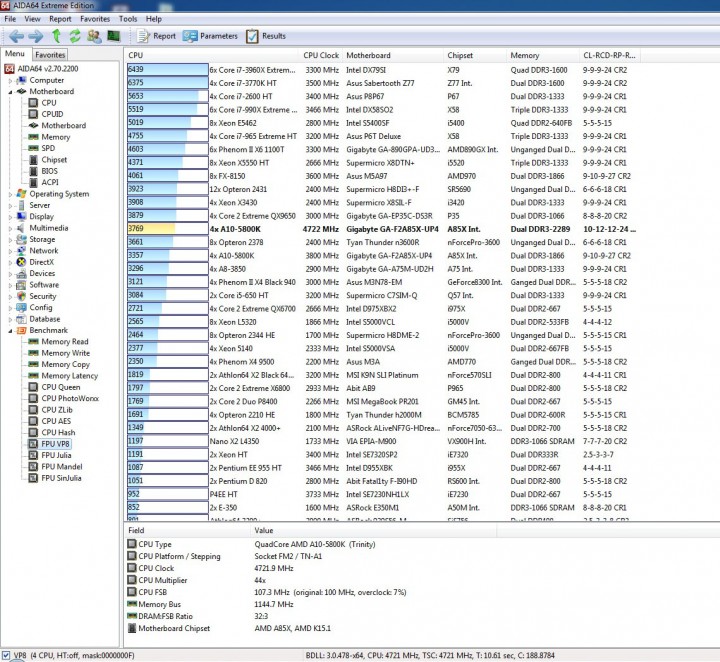
Task: Collapse the Benchmark tree node
Action: pyautogui.click(x=10, y=331)
